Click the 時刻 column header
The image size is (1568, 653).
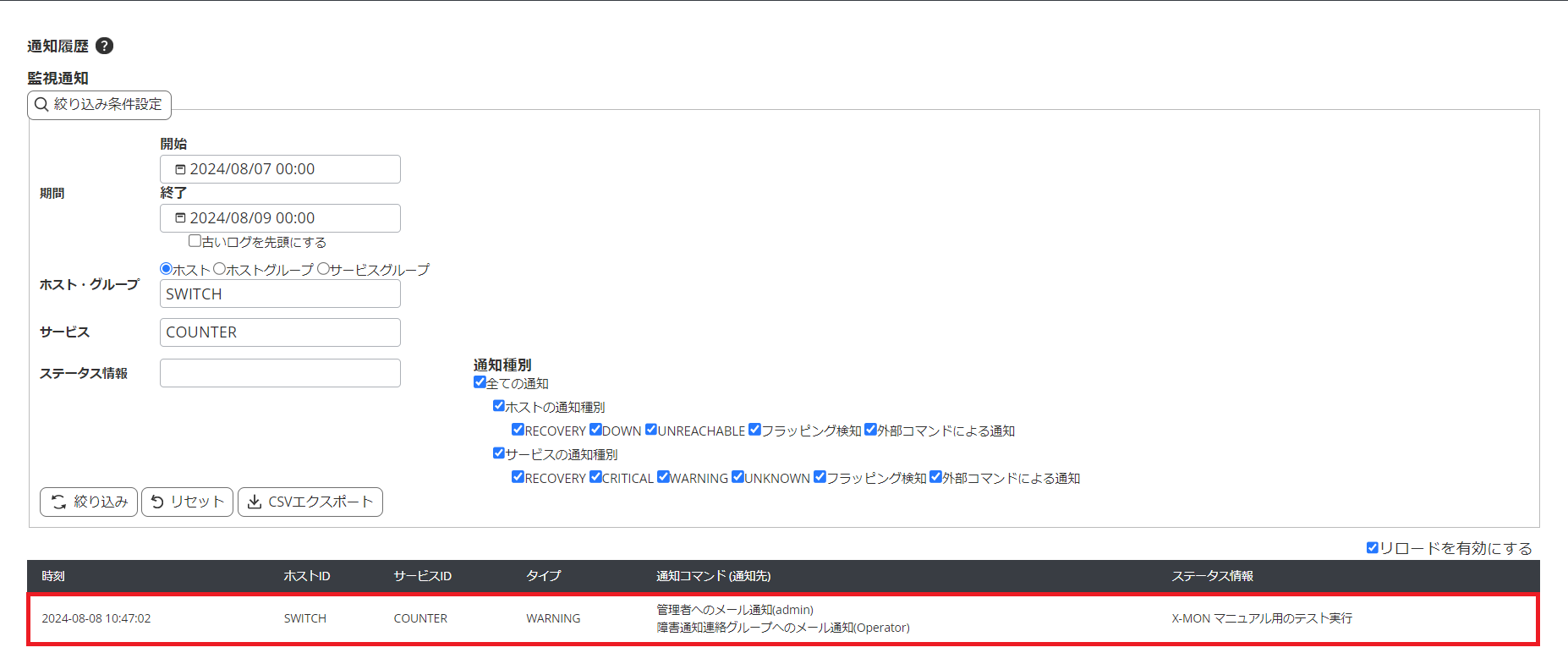click(x=53, y=576)
